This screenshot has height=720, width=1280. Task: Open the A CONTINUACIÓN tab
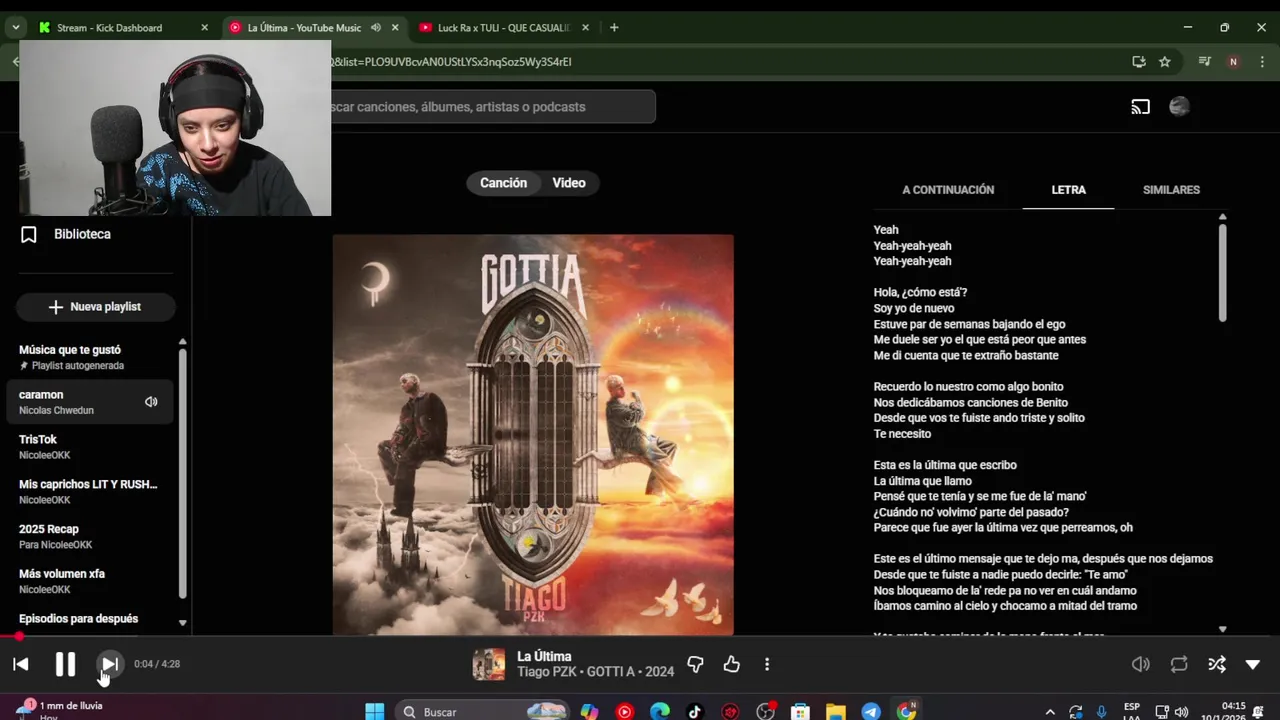point(948,190)
